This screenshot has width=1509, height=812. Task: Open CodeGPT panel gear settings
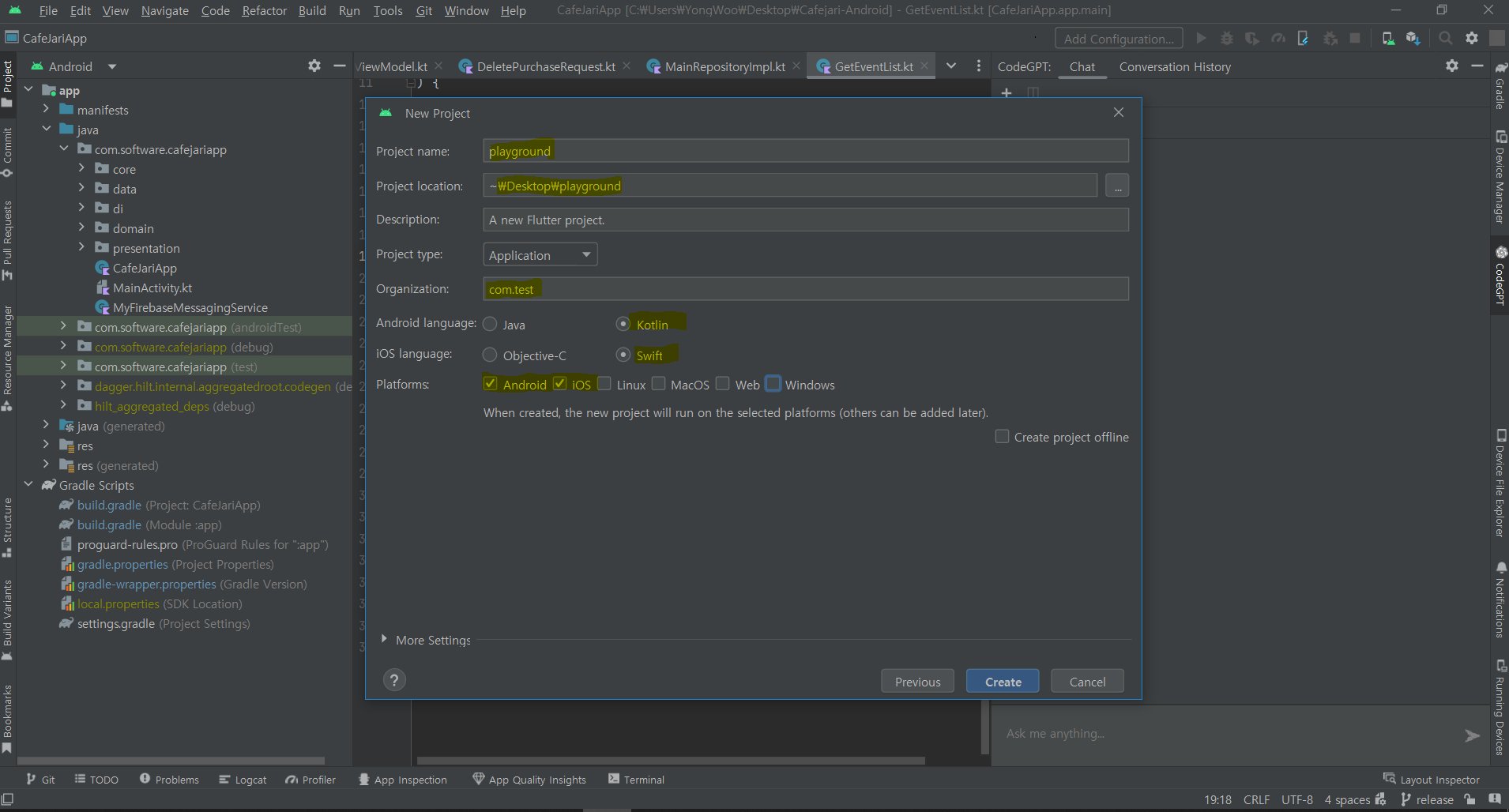tap(1452, 66)
